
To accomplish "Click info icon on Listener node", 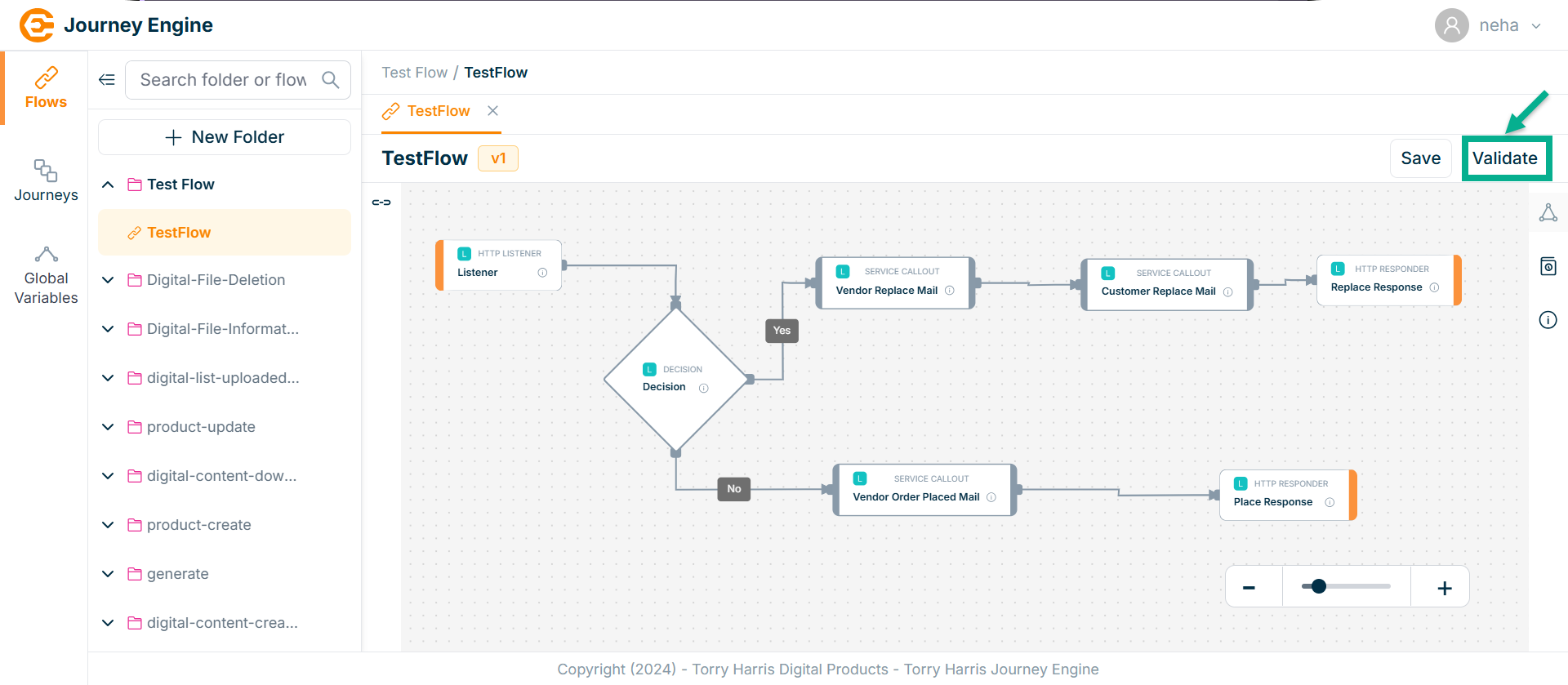I will [542, 273].
